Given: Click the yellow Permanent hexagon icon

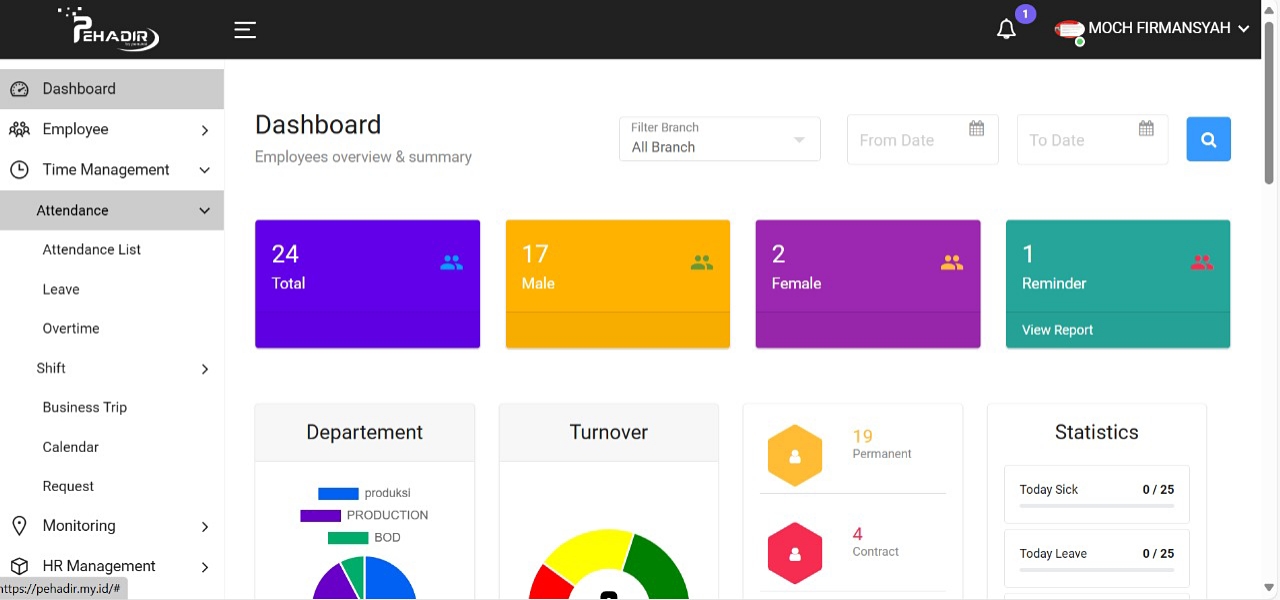Looking at the screenshot, I should tap(795, 456).
